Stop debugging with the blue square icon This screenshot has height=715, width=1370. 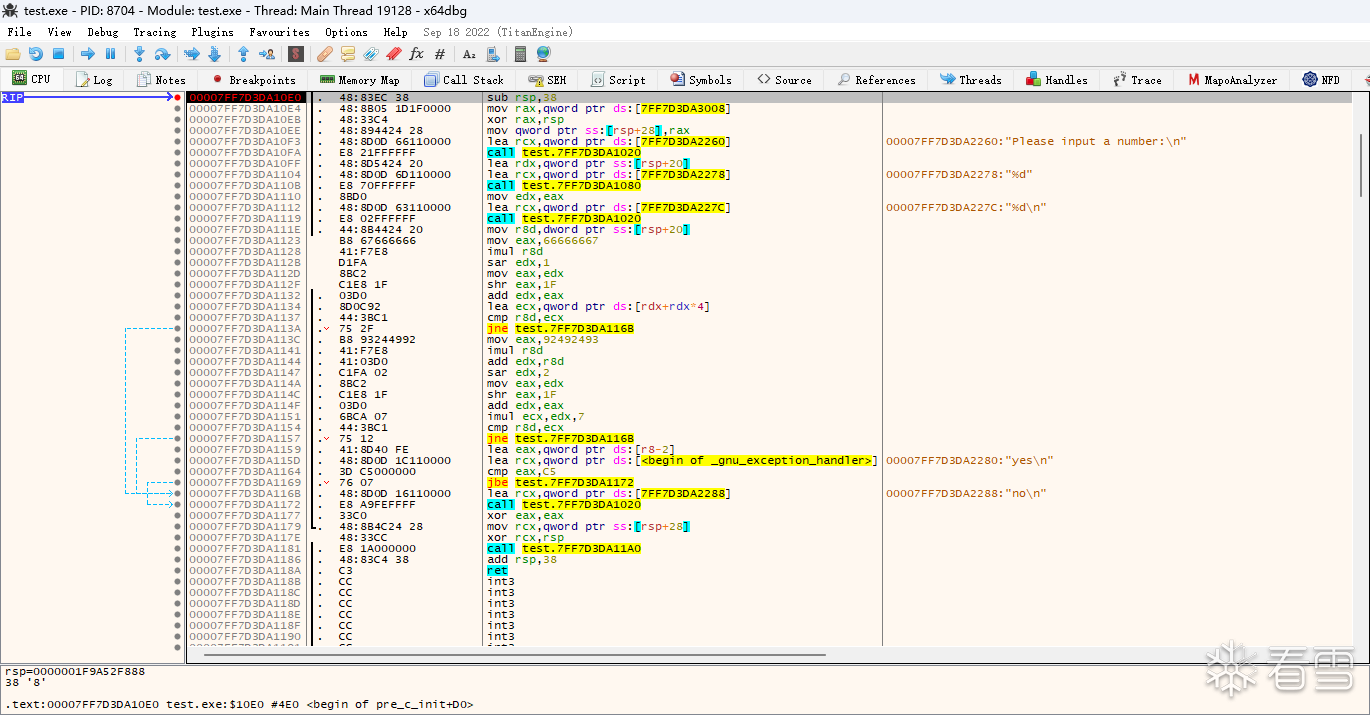[58, 54]
